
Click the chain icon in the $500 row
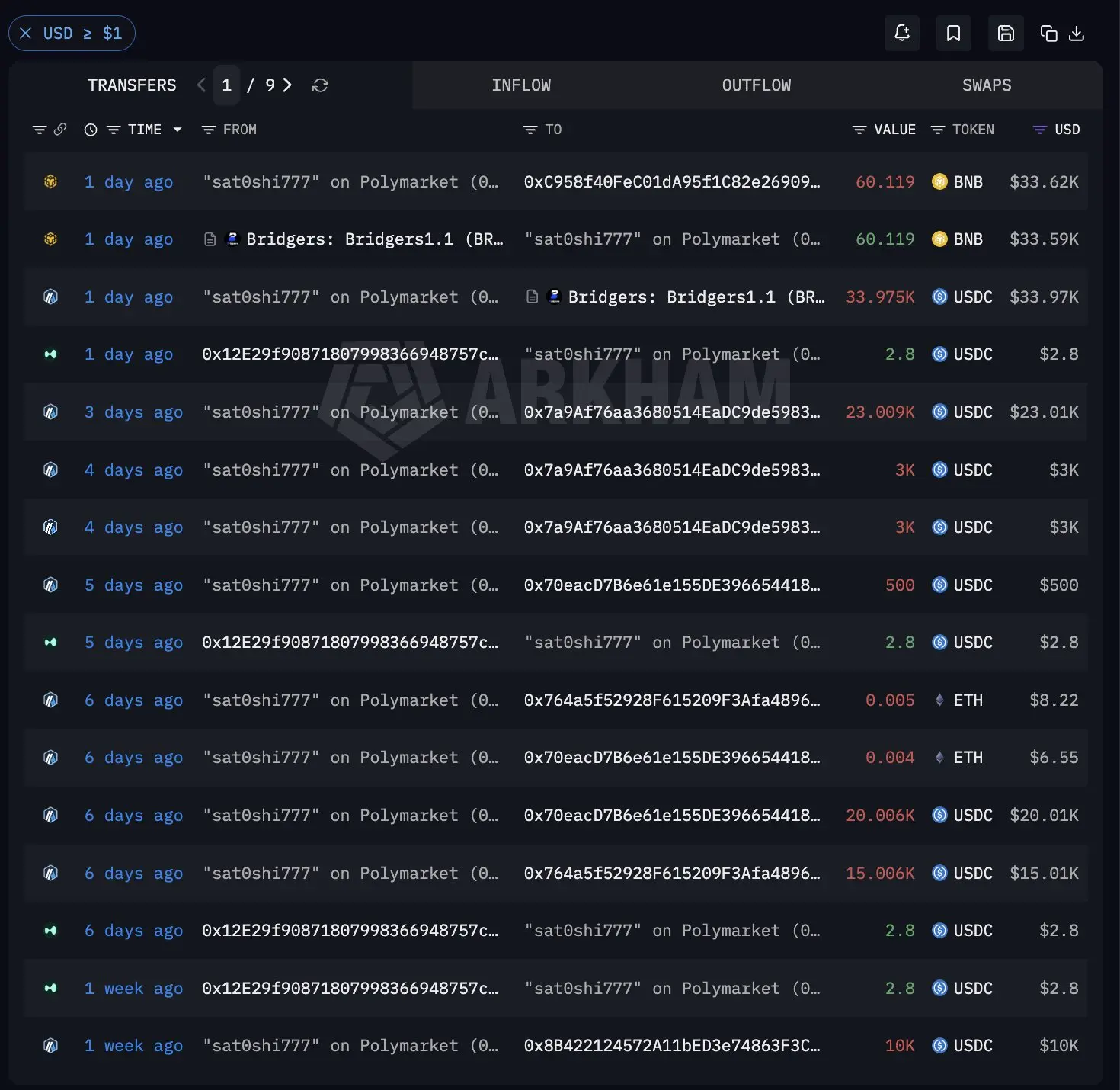coord(50,585)
